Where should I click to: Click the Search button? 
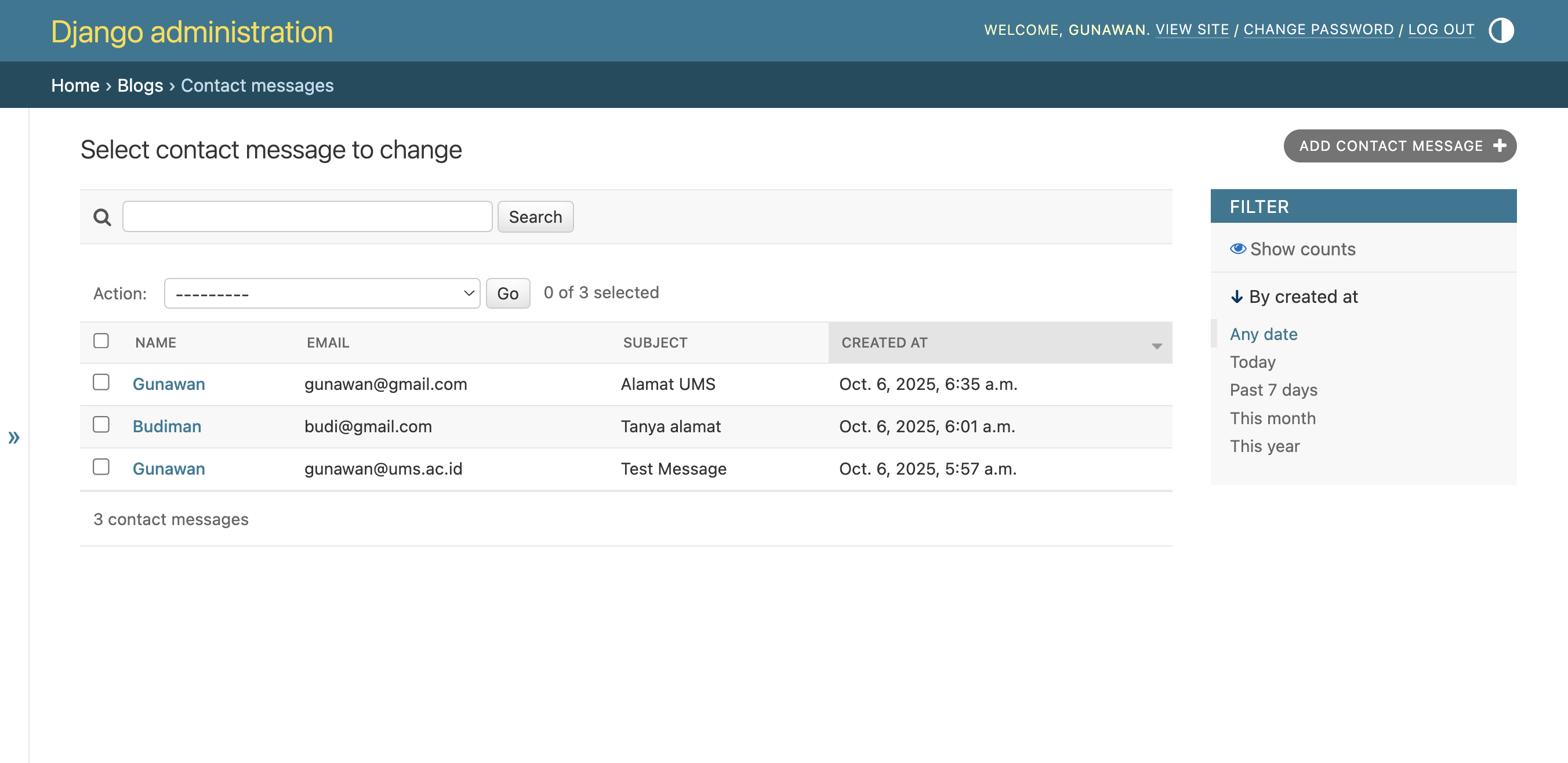click(x=535, y=217)
